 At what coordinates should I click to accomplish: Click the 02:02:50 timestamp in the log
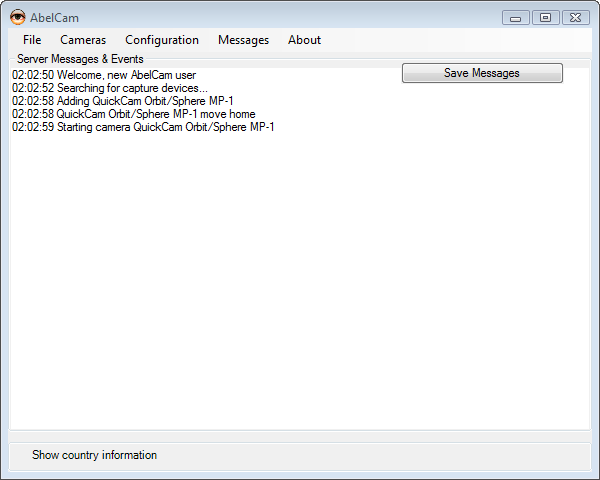pos(33,75)
